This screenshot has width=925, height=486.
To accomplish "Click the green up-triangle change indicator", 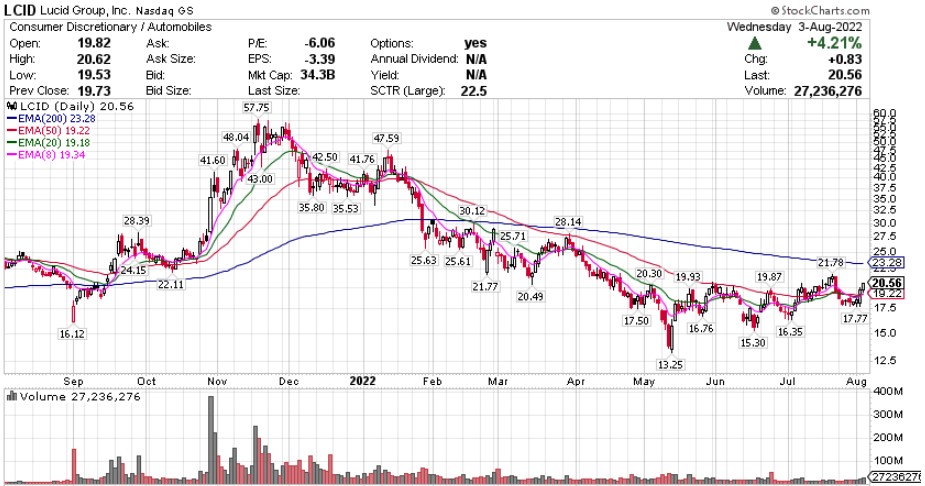I will coord(755,43).
